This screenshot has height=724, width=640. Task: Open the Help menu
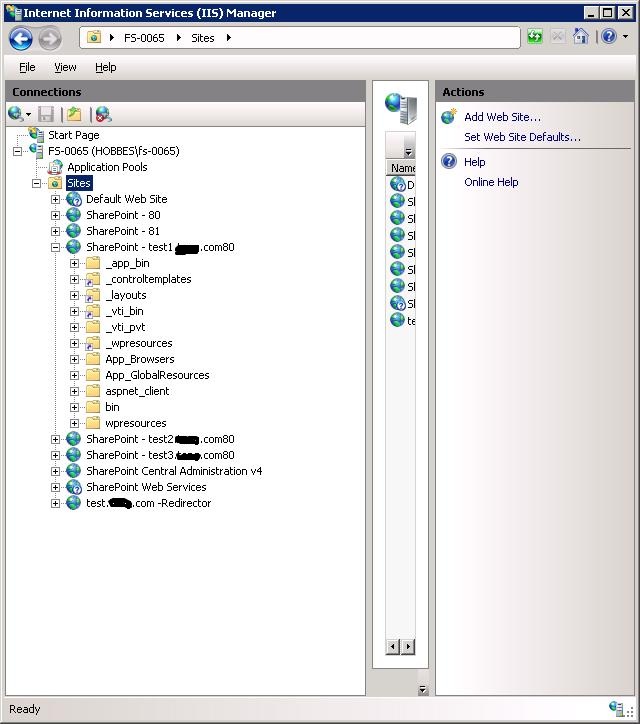(106, 67)
